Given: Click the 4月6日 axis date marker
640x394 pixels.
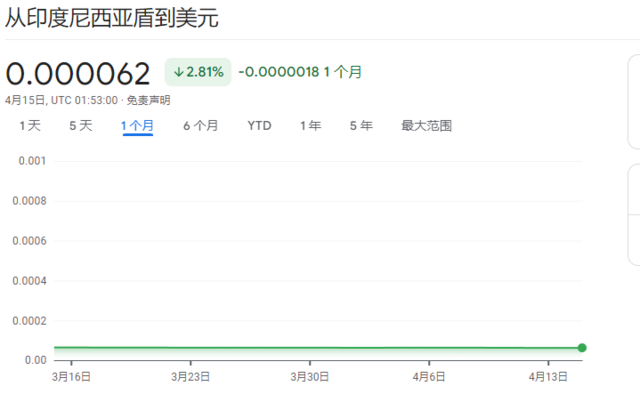Looking at the screenshot, I should pos(429,376).
